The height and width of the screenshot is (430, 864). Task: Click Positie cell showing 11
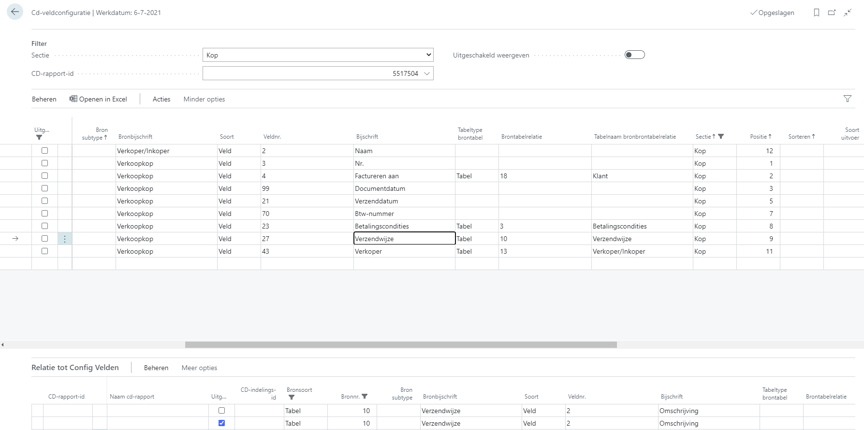[758, 251]
